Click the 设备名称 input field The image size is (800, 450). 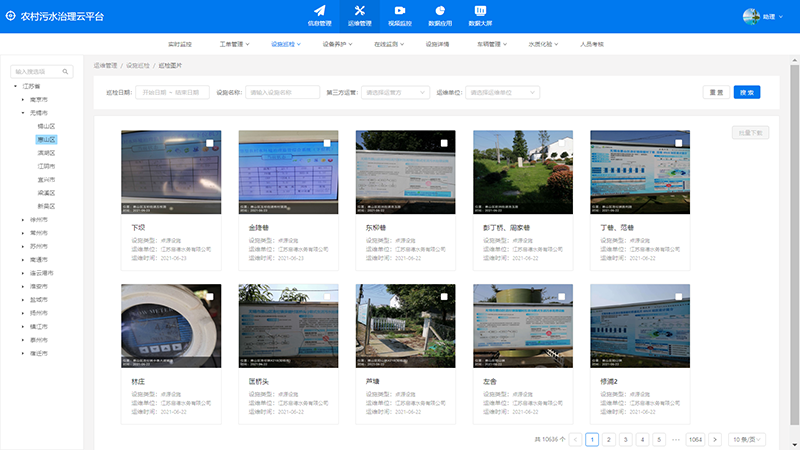[281, 92]
